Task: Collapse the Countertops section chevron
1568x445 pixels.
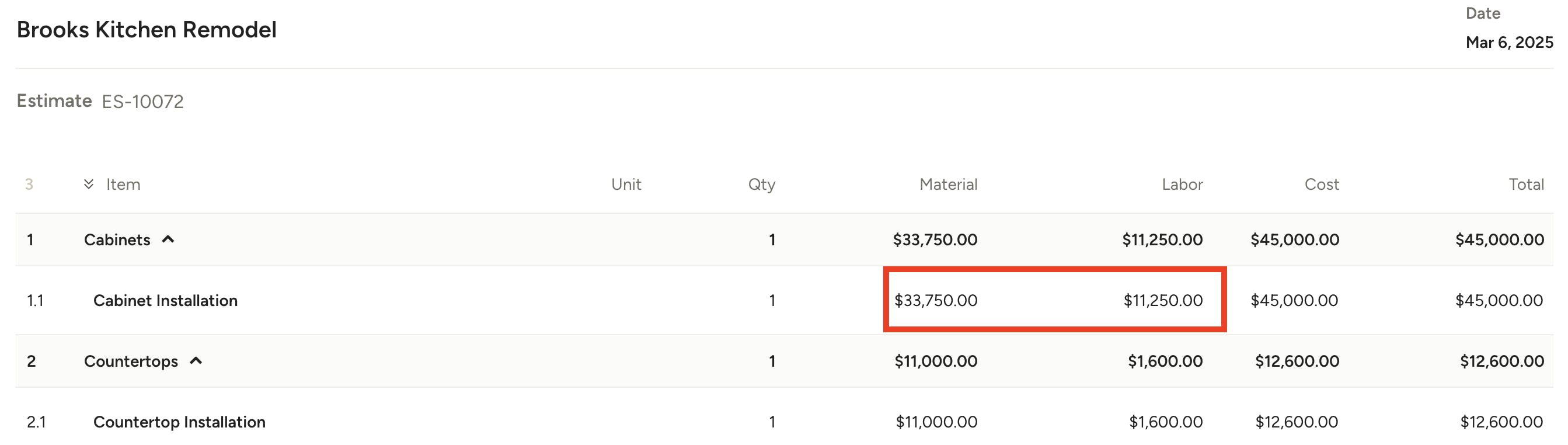Action: (x=196, y=361)
